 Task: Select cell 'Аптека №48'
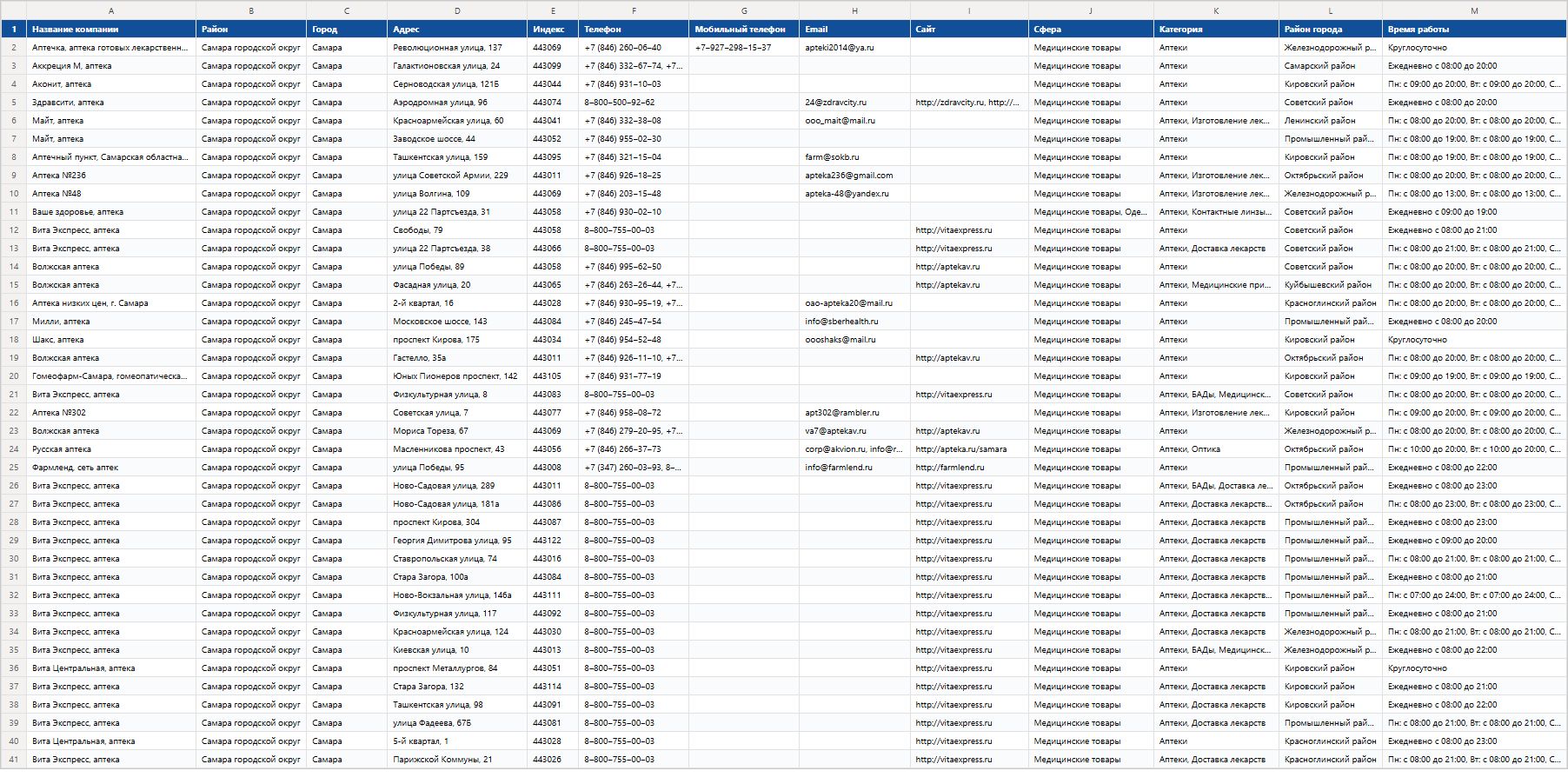(x=111, y=194)
